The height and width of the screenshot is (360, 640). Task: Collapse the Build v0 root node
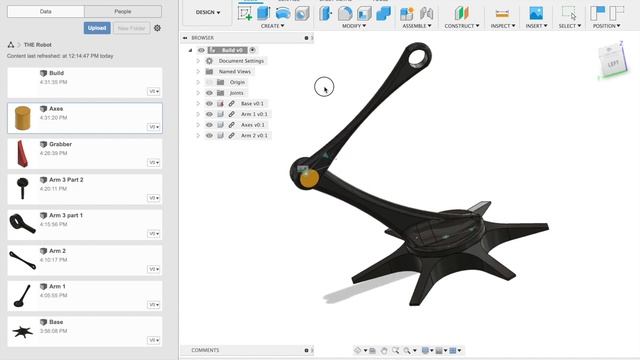(190, 50)
